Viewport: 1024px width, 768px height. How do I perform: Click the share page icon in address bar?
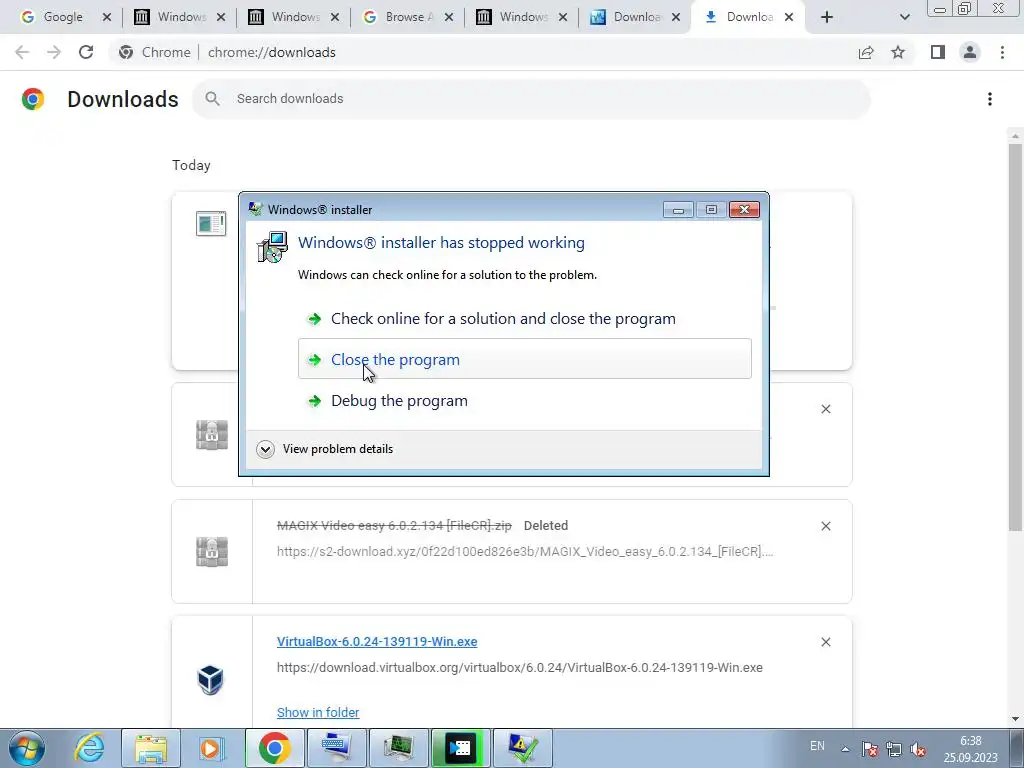click(866, 52)
